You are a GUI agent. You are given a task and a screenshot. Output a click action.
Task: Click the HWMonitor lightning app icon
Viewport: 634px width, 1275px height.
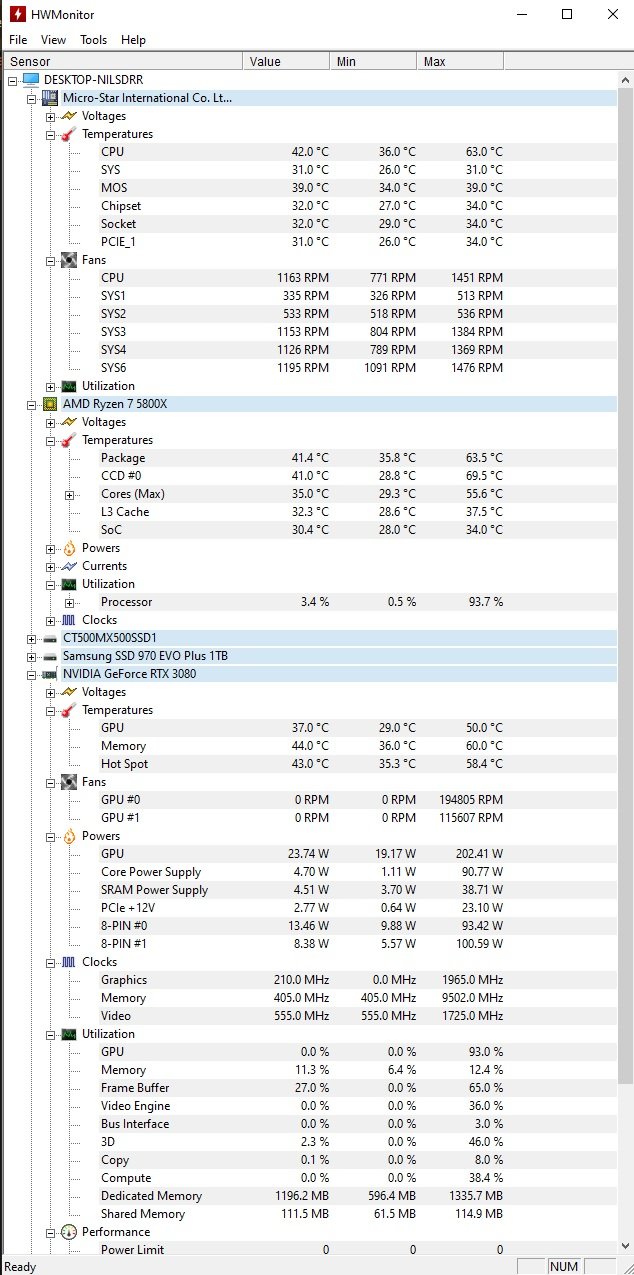coord(17,14)
